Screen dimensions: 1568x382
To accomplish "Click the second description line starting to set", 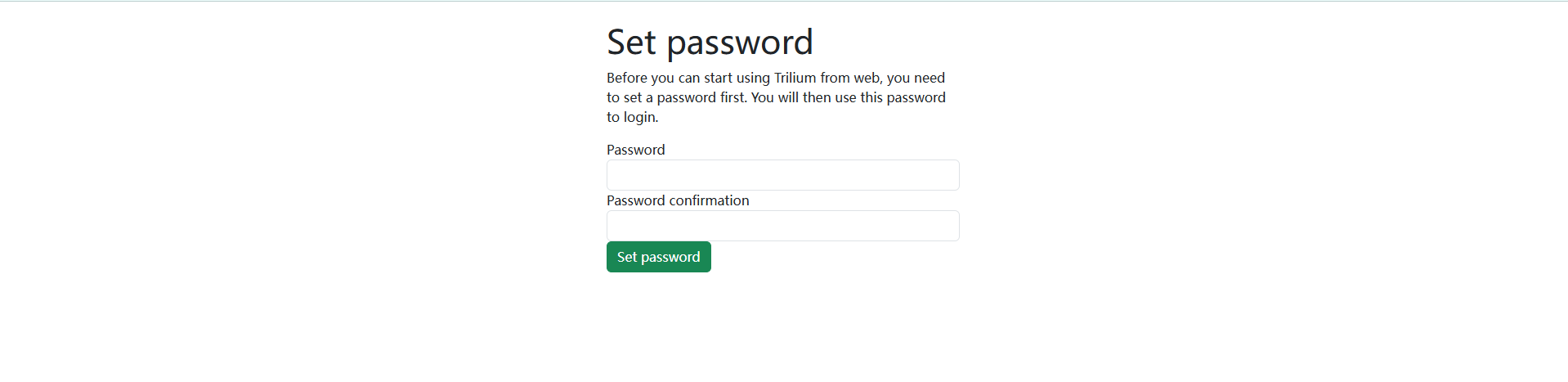I will click(776, 97).
